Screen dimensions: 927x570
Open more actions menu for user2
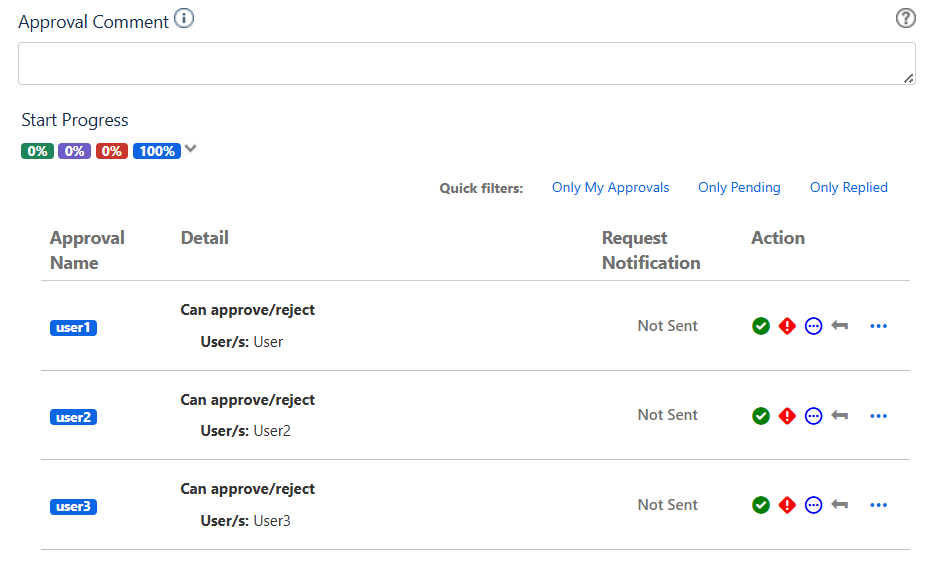click(879, 416)
